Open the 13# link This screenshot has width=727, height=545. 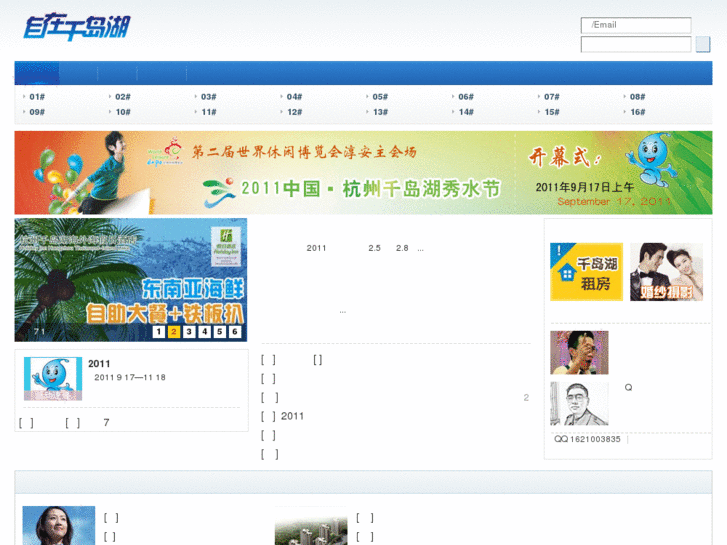pos(380,112)
